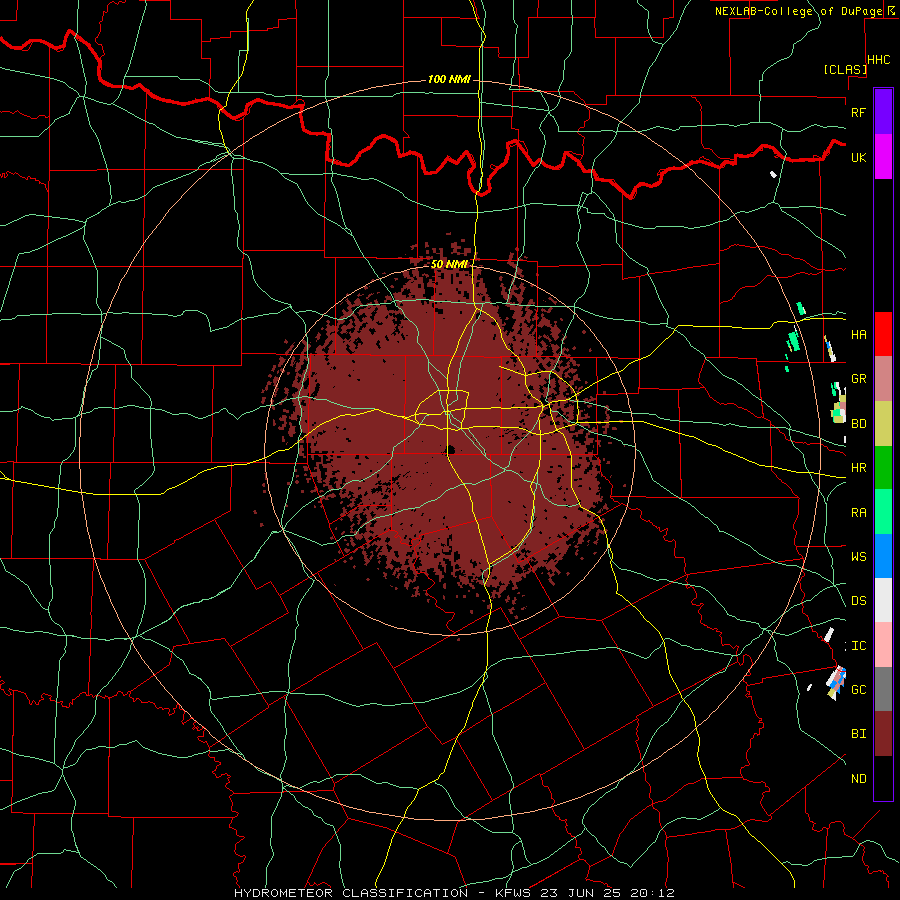Click the 50 NMI range ring label
900x900 pixels.
click(449, 264)
